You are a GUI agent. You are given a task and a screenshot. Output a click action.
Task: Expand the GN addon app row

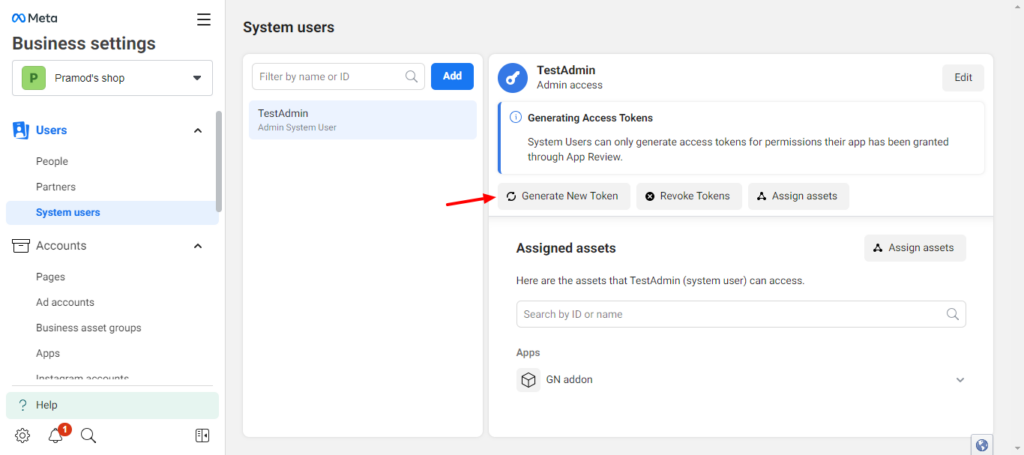[x=960, y=380]
